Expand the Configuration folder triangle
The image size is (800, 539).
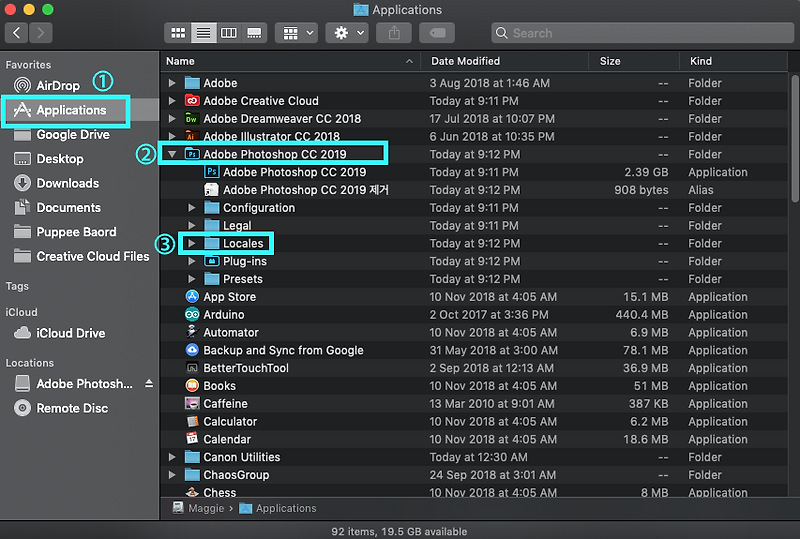coord(192,208)
